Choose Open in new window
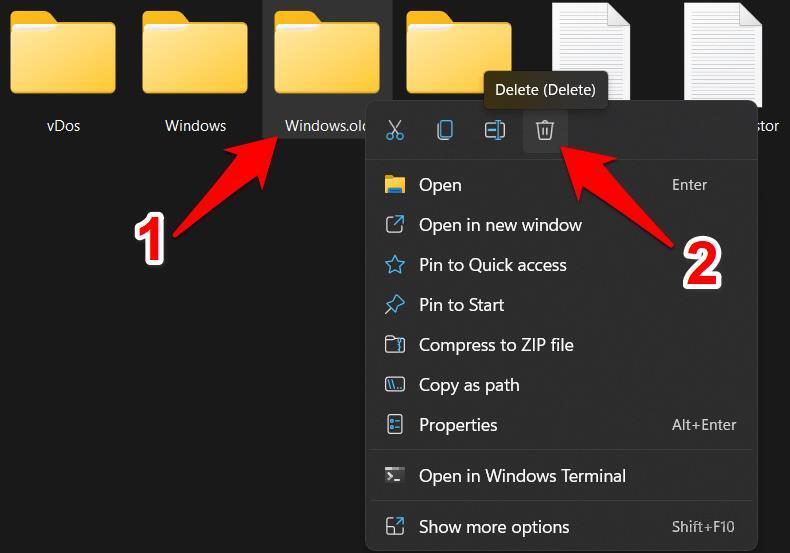 point(500,225)
